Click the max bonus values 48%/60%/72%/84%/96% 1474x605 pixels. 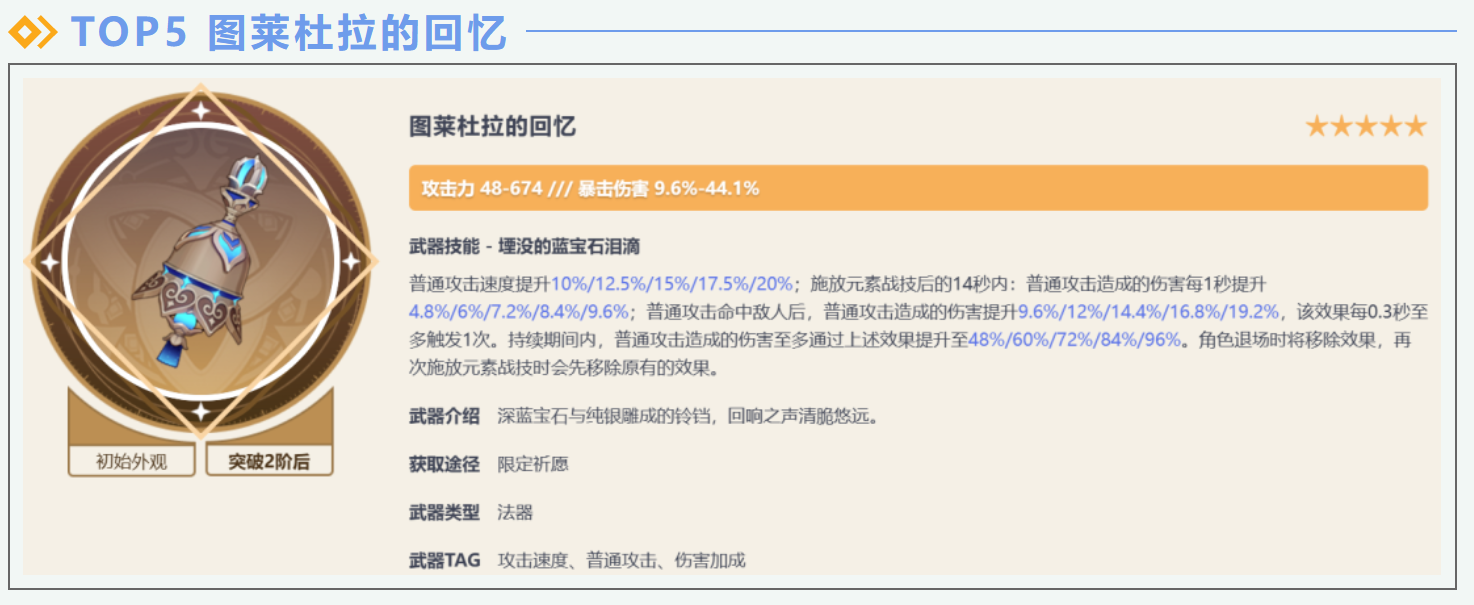coord(1075,340)
